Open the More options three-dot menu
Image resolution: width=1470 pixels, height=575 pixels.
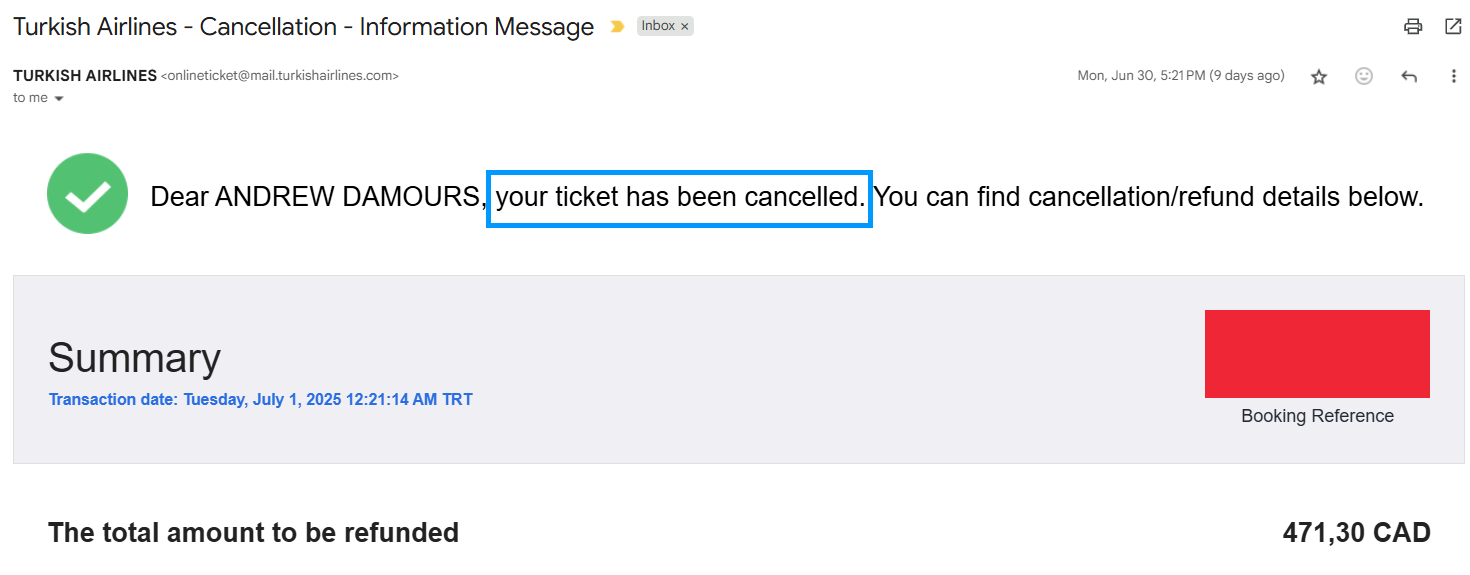pos(1454,76)
